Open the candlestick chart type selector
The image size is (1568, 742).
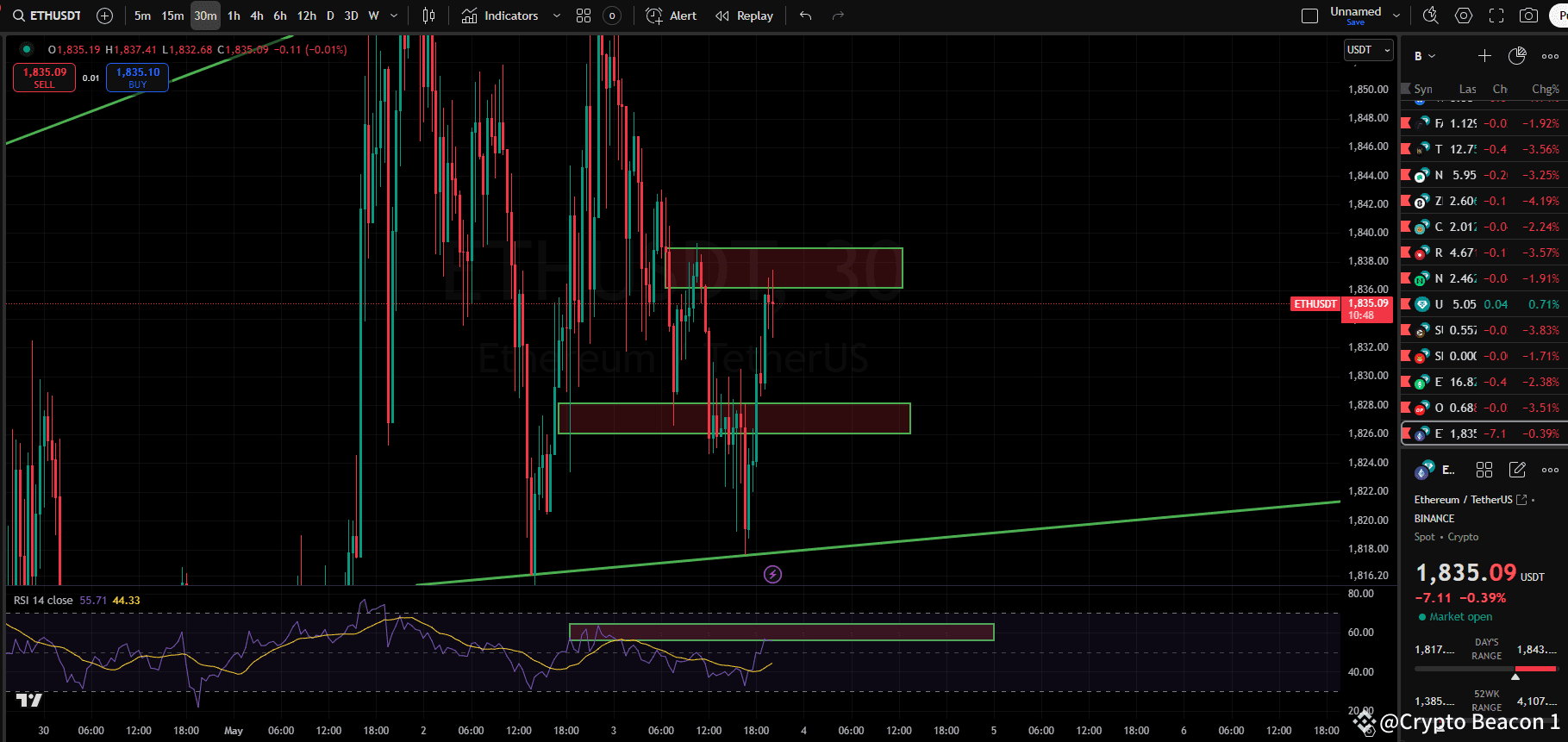[x=428, y=16]
